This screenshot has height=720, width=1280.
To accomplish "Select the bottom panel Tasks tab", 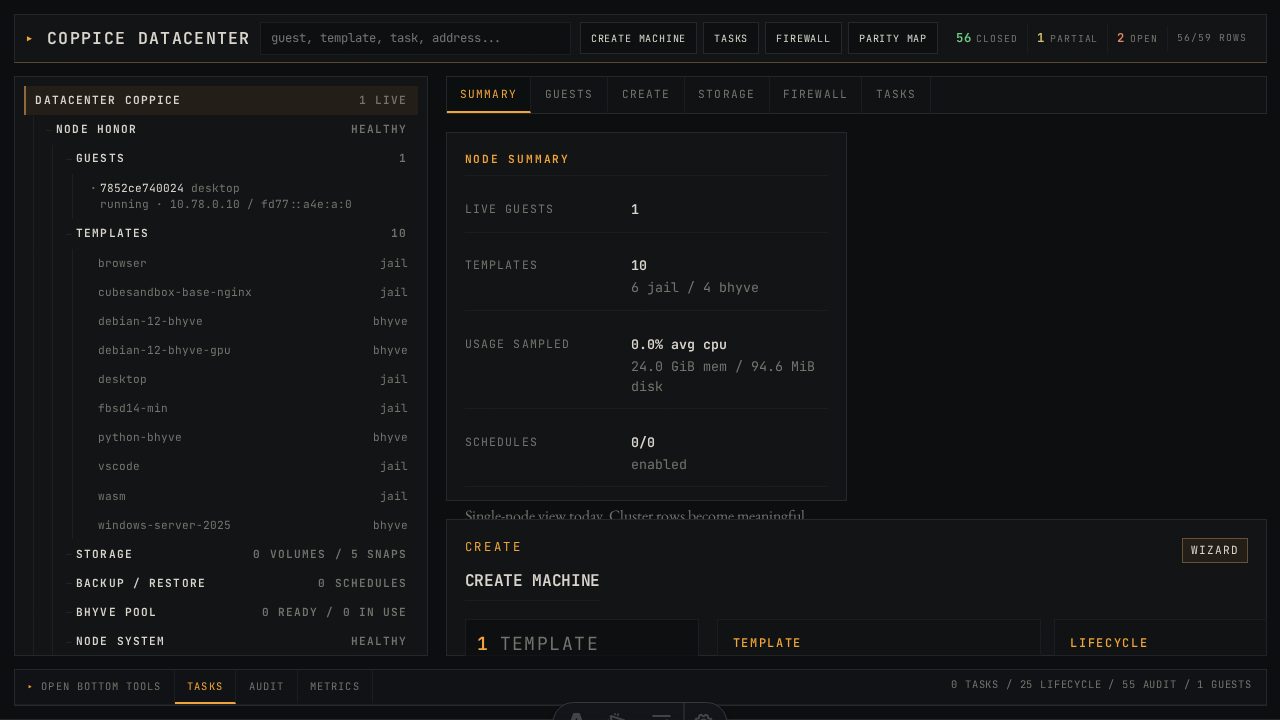I will pyautogui.click(x=205, y=687).
